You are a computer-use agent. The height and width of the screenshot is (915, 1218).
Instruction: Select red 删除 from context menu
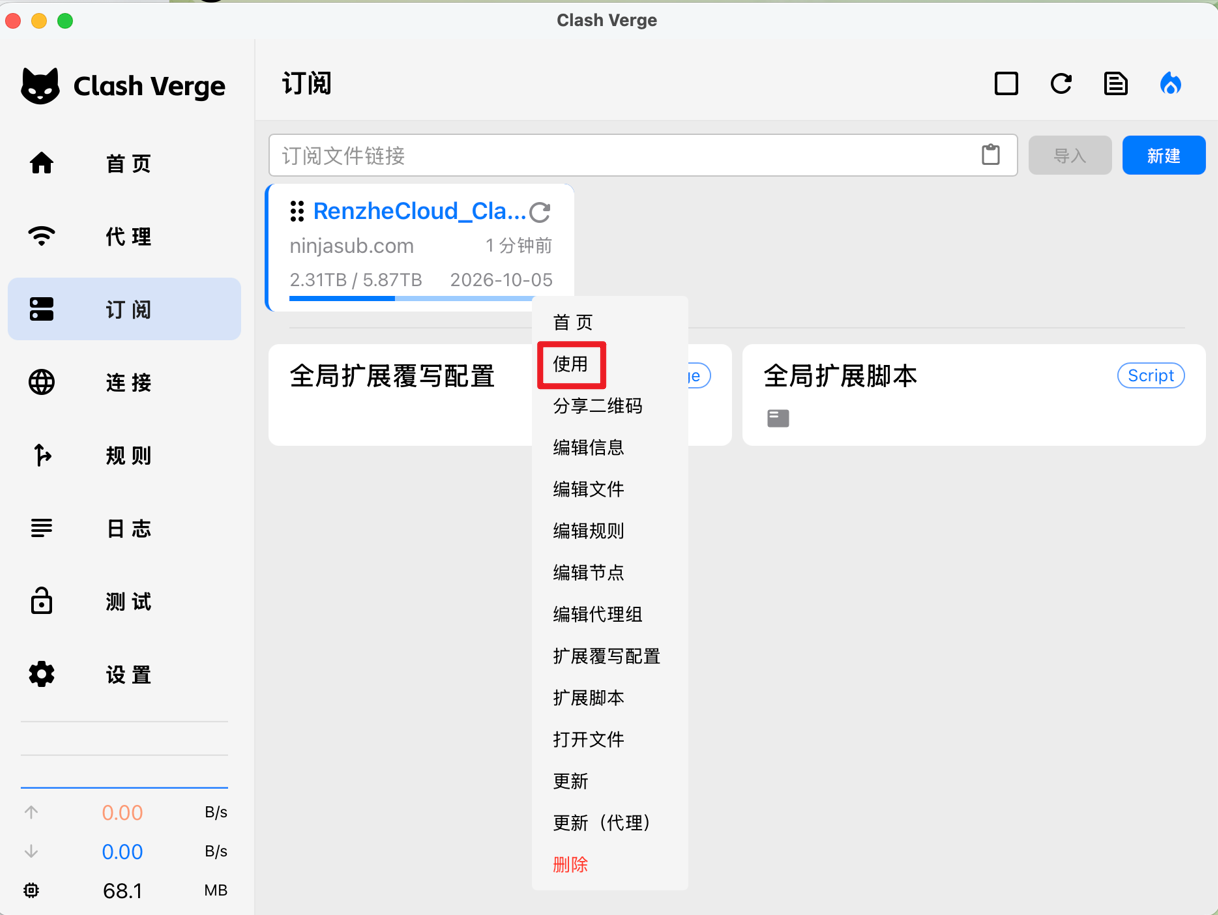[x=610, y=864]
